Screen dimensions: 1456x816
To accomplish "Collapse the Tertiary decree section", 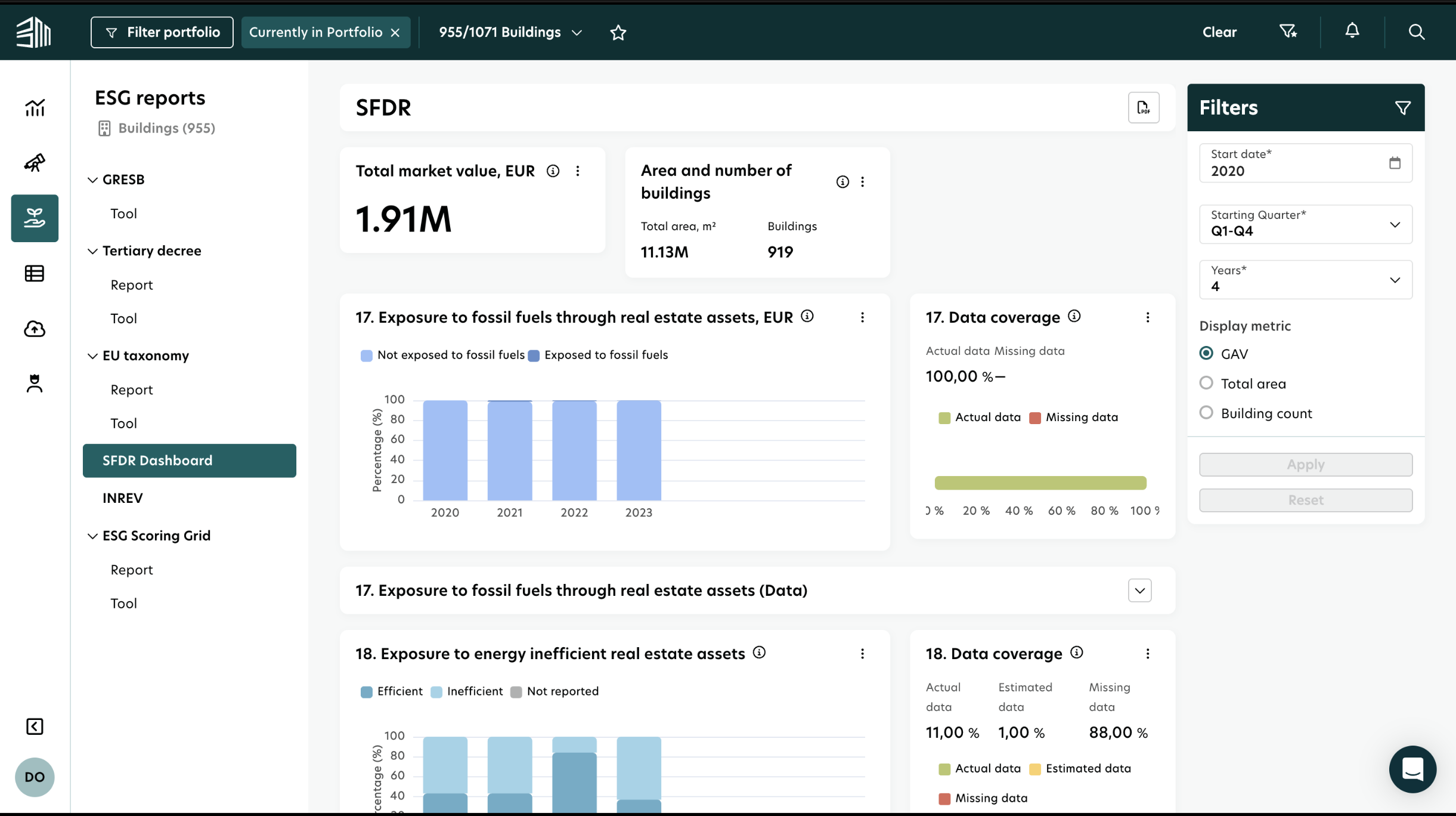I will pyautogui.click(x=92, y=251).
